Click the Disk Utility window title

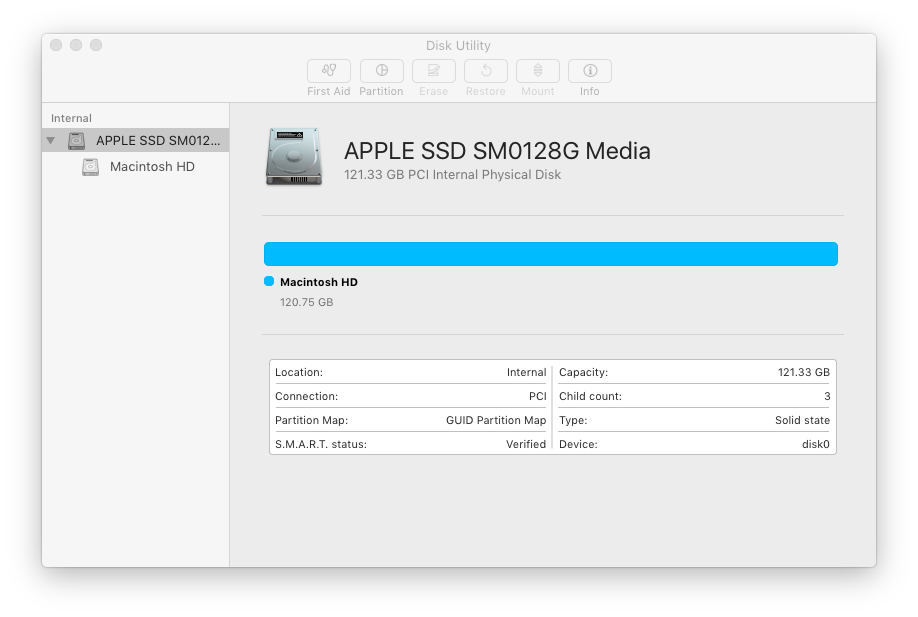tap(458, 46)
